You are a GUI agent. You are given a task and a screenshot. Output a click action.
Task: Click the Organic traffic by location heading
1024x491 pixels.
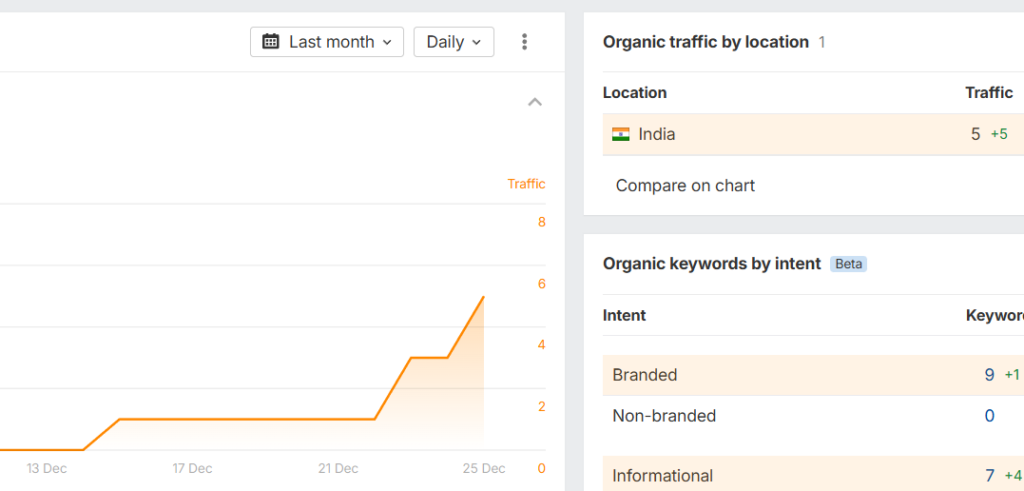coord(705,42)
